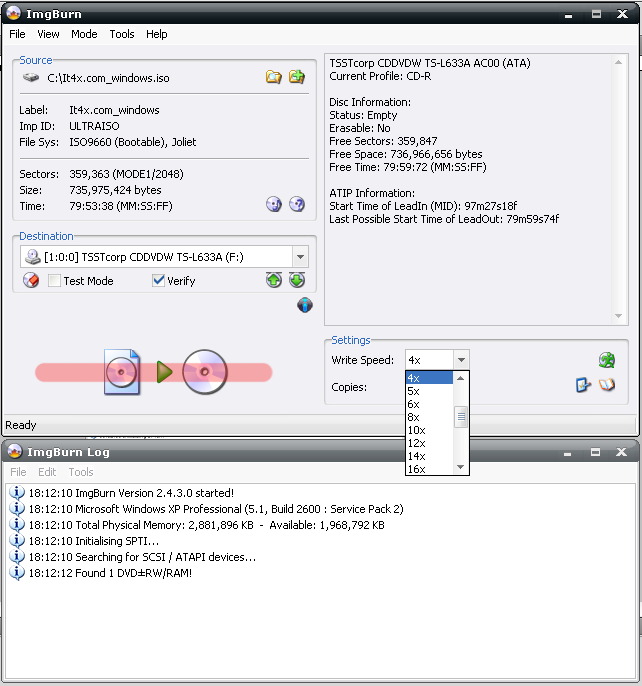Click the 'Searching for SCSI / ATAPI devices' log entry
This screenshot has height=686, width=642.
point(142,557)
